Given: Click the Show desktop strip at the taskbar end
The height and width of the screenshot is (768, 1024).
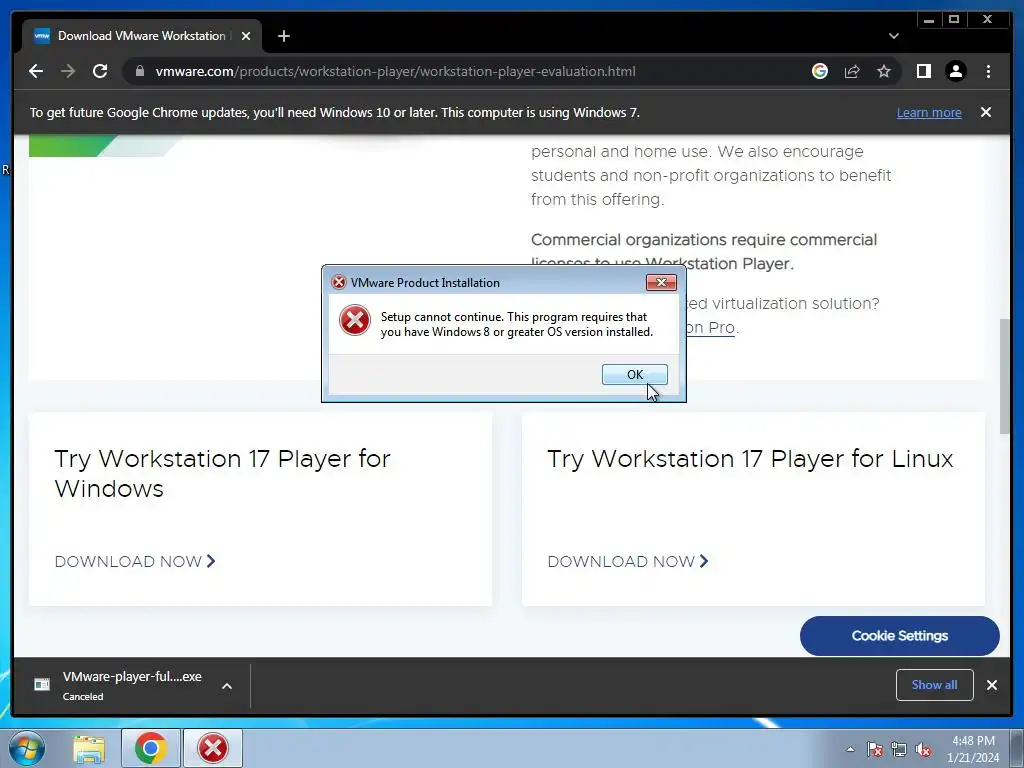Looking at the screenshot, I should coord(1016,748).
